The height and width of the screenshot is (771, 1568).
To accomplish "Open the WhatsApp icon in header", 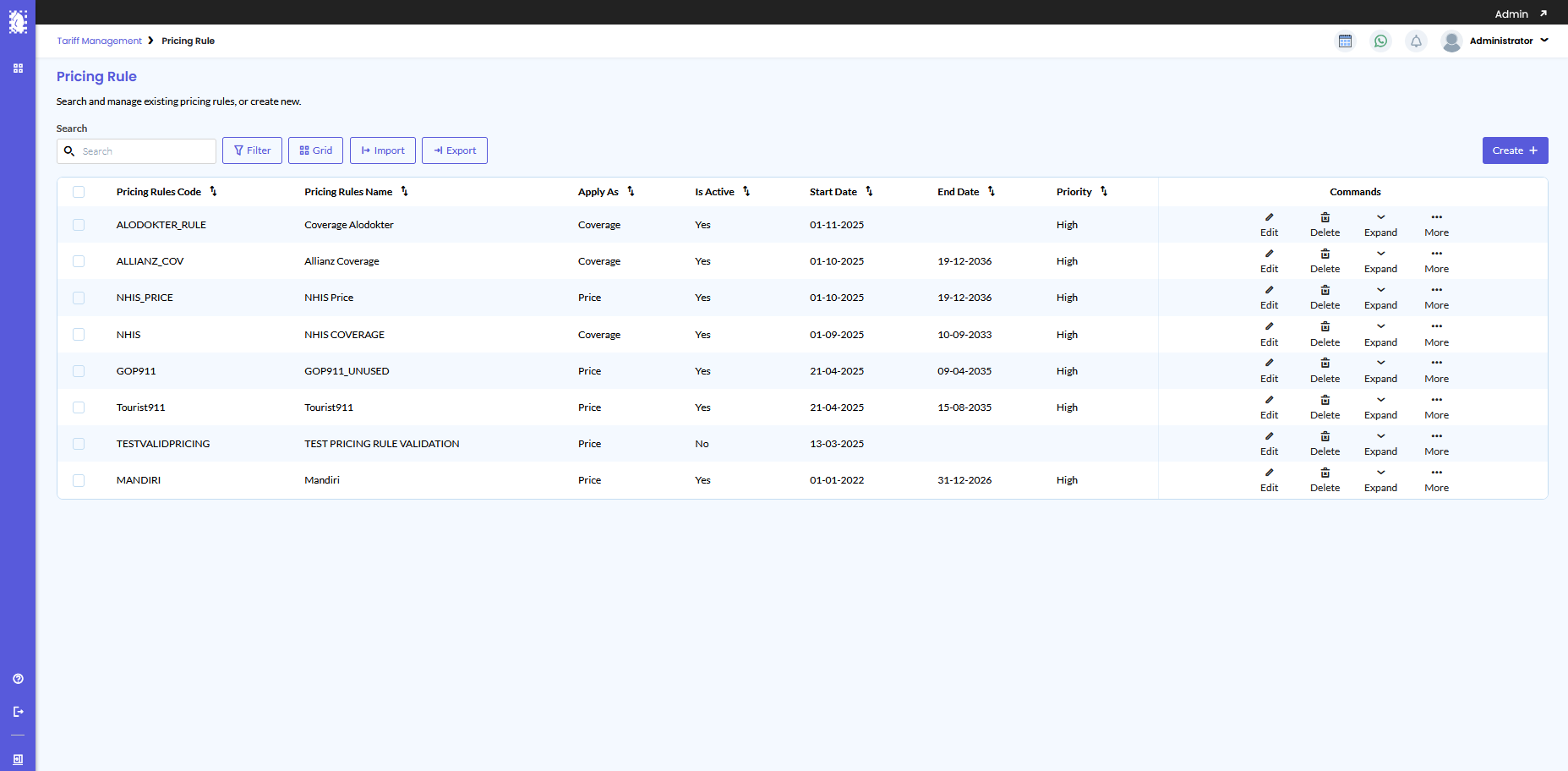I will click(x=1380, y=41).
